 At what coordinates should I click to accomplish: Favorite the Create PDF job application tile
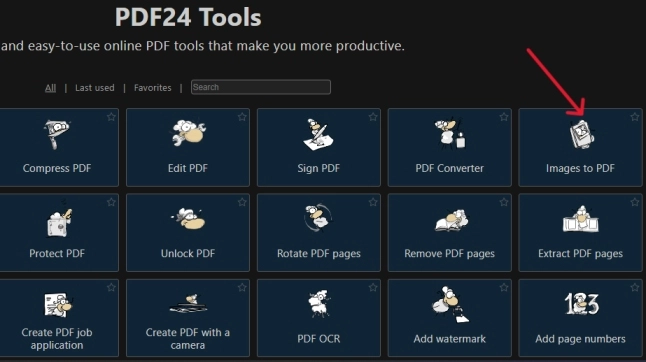click(111, 287)
